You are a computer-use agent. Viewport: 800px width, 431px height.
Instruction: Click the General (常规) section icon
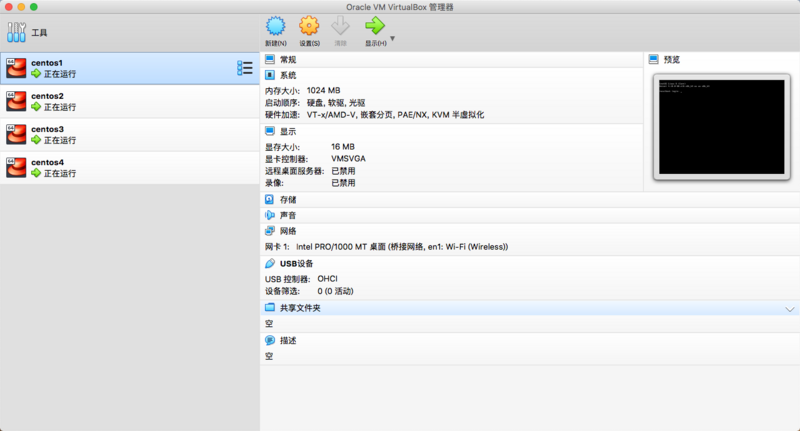point(270,60)
